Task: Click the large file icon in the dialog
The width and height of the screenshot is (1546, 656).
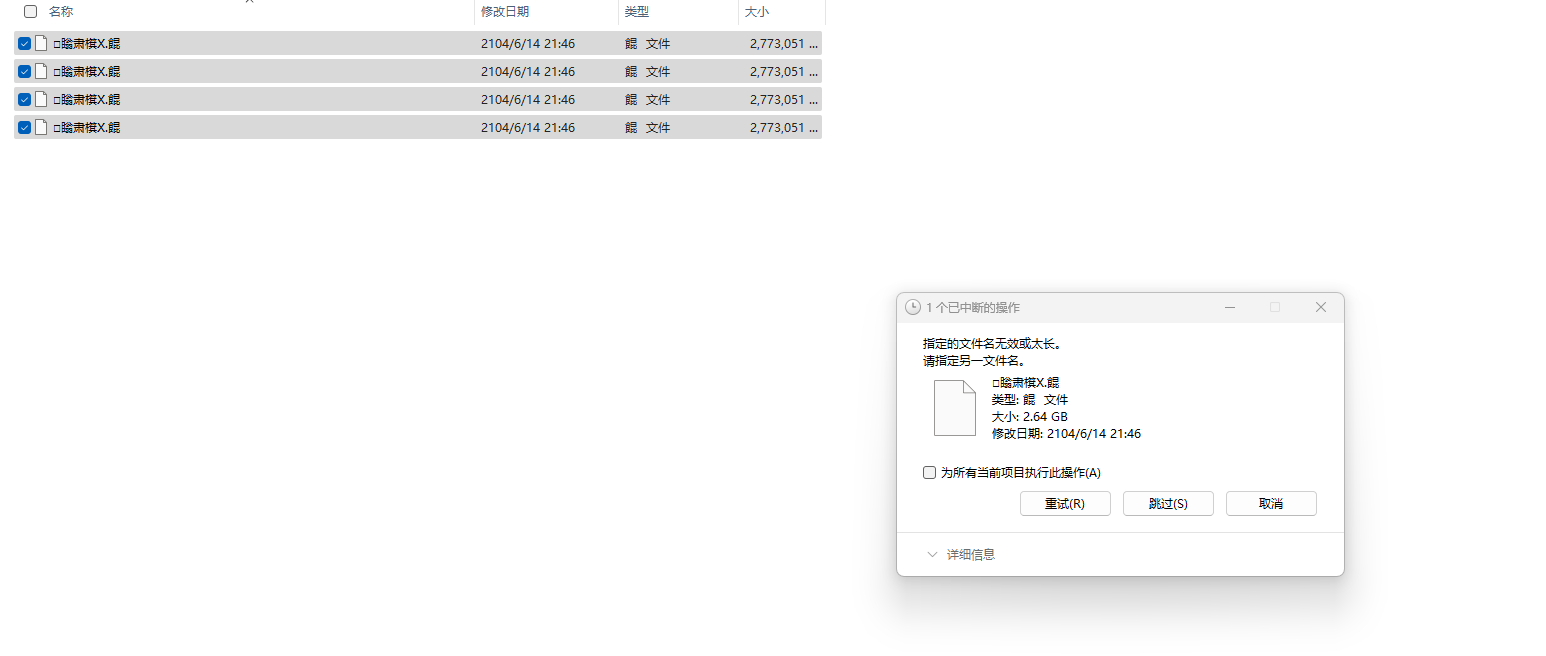Action: [954, 408]
